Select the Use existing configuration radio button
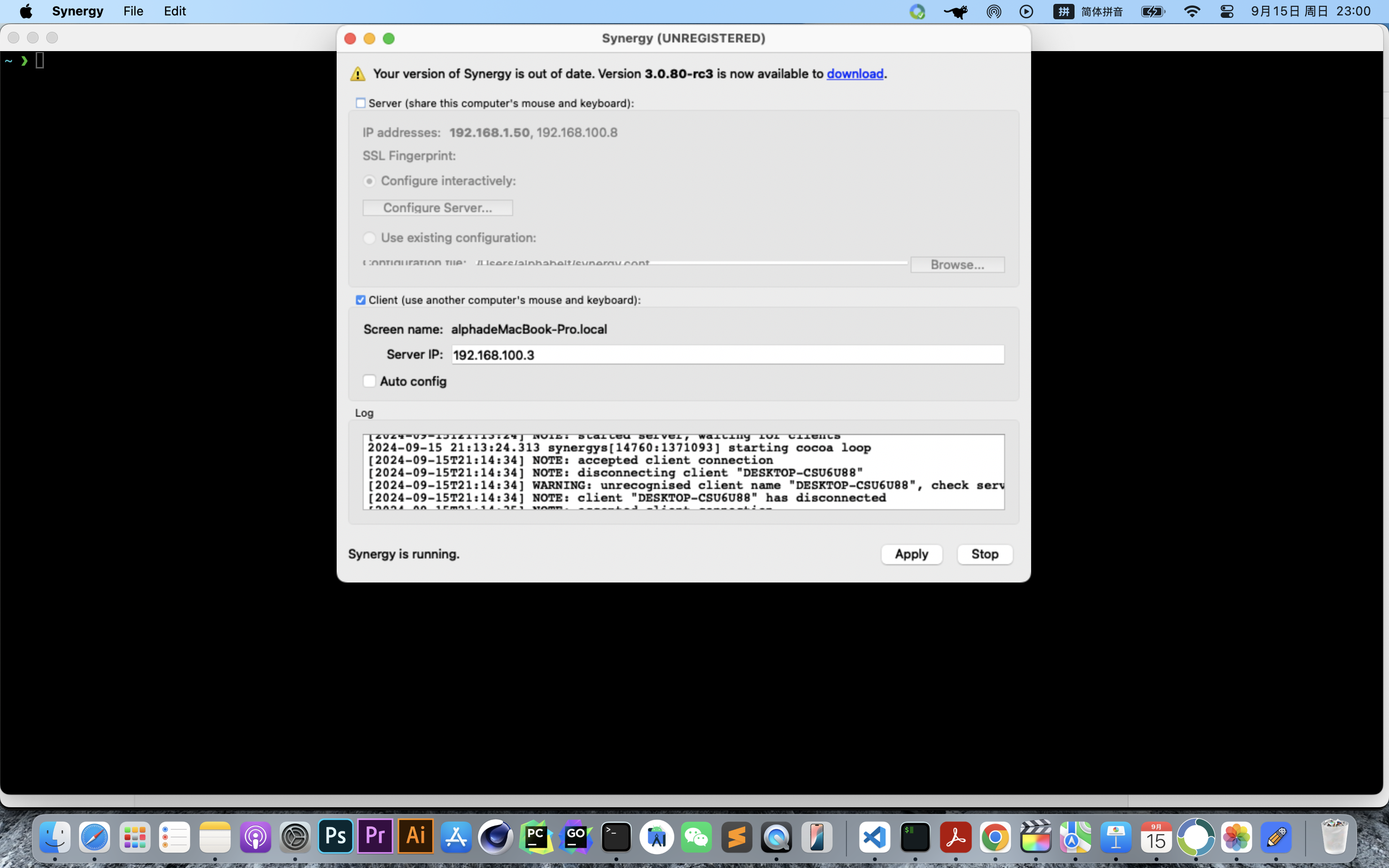The width and height of the screenshot is (1389, 868). point(369,238)
